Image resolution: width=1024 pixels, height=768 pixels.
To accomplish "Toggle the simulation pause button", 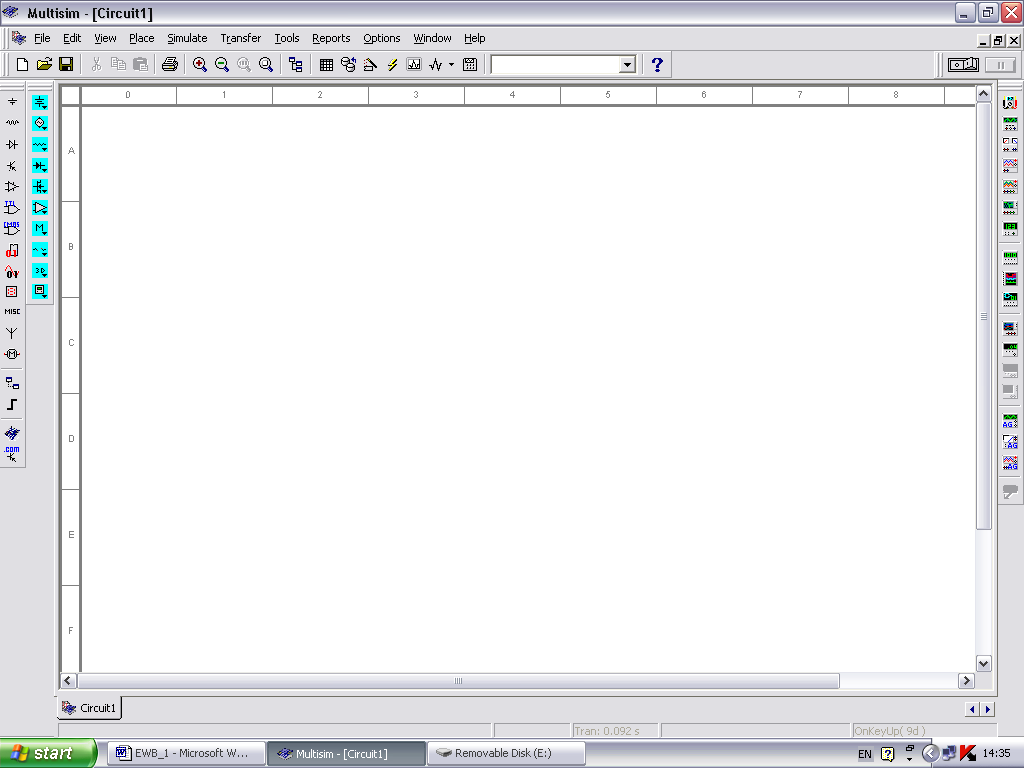I will click(1000, 65).
